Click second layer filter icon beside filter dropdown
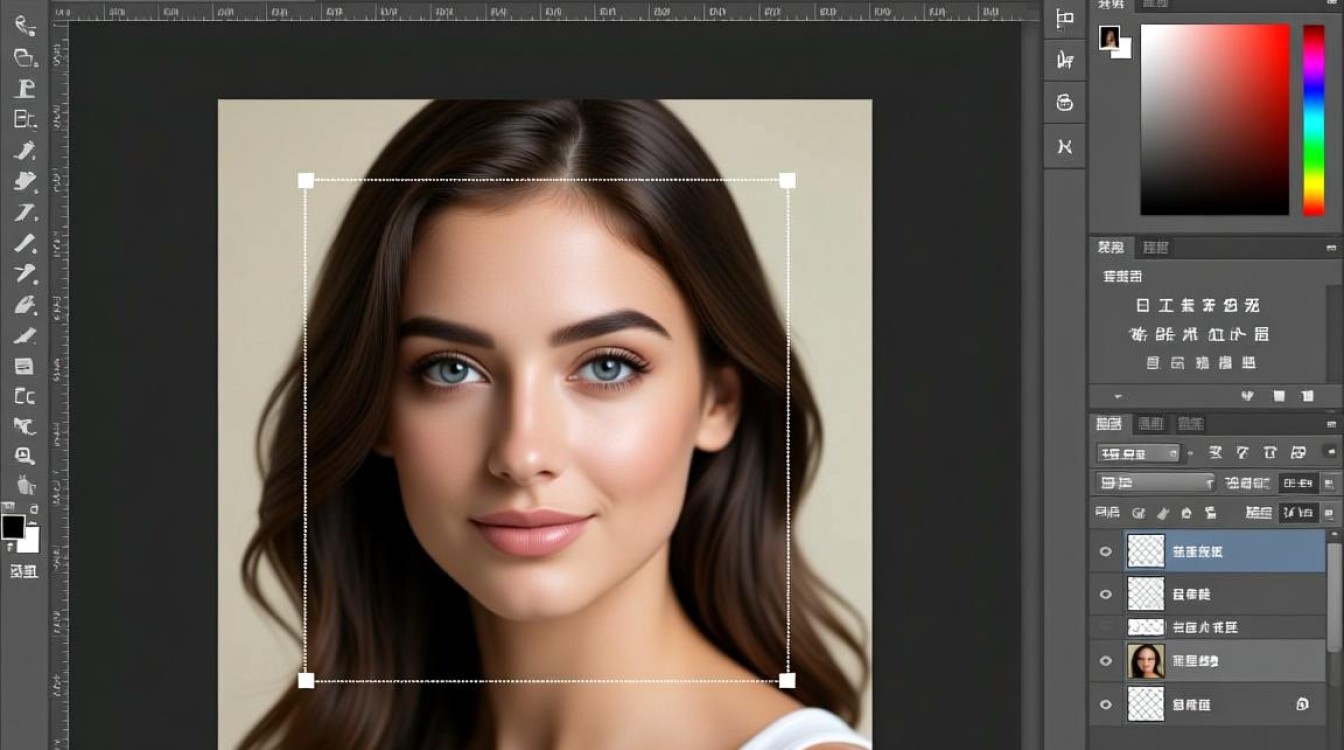The width and height of the screenshot is (1344, 750). [1243, 453]
